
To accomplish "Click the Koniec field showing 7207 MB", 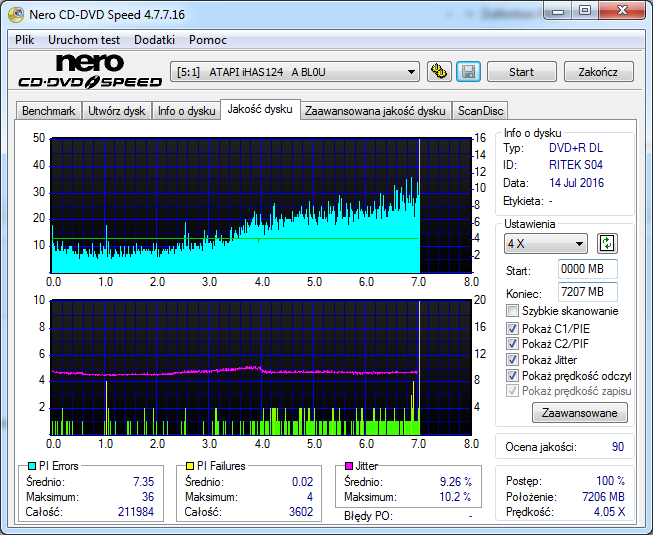I will (587, 292).
